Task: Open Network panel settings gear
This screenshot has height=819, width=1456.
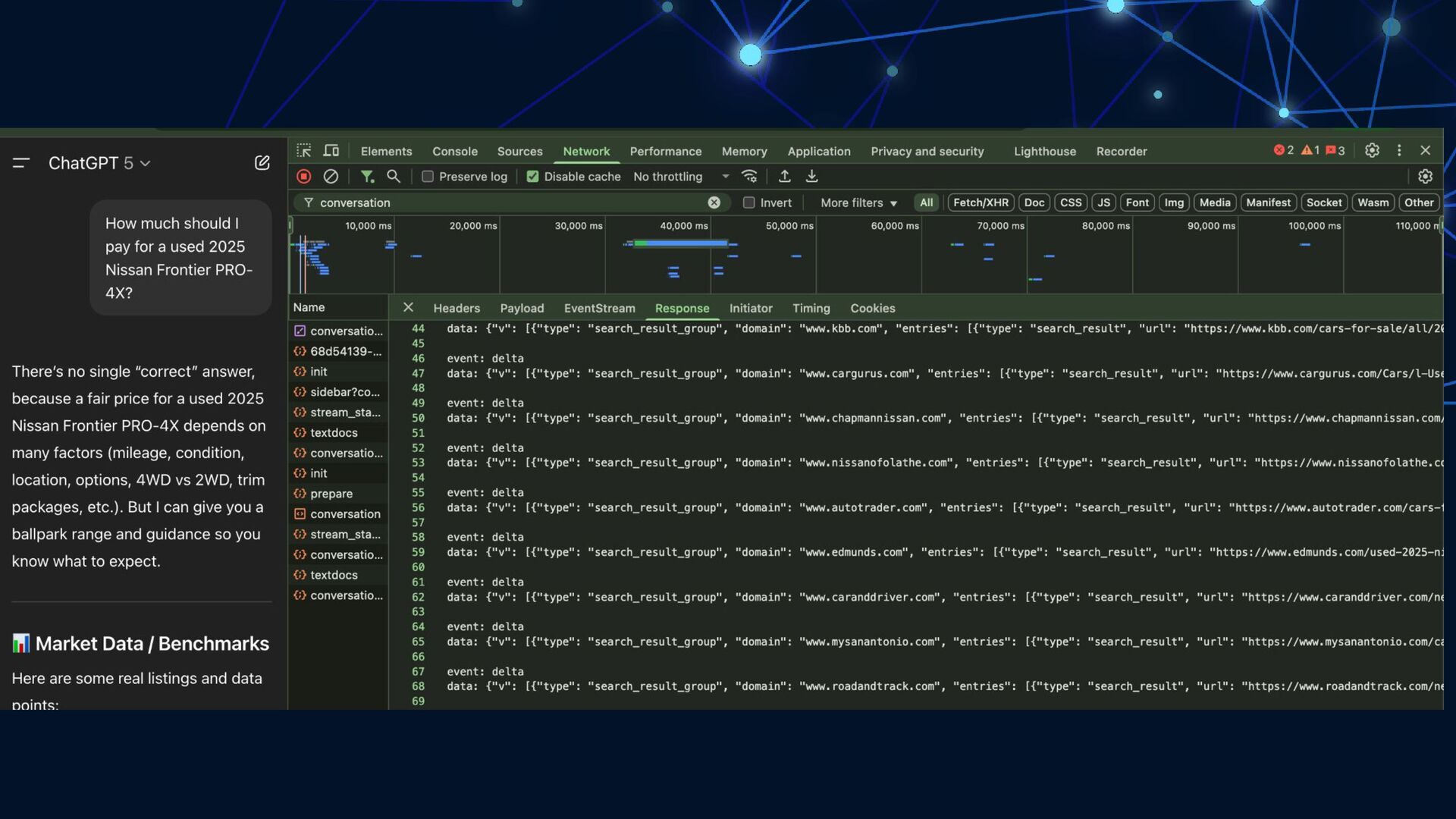Action: point(1425,177)
